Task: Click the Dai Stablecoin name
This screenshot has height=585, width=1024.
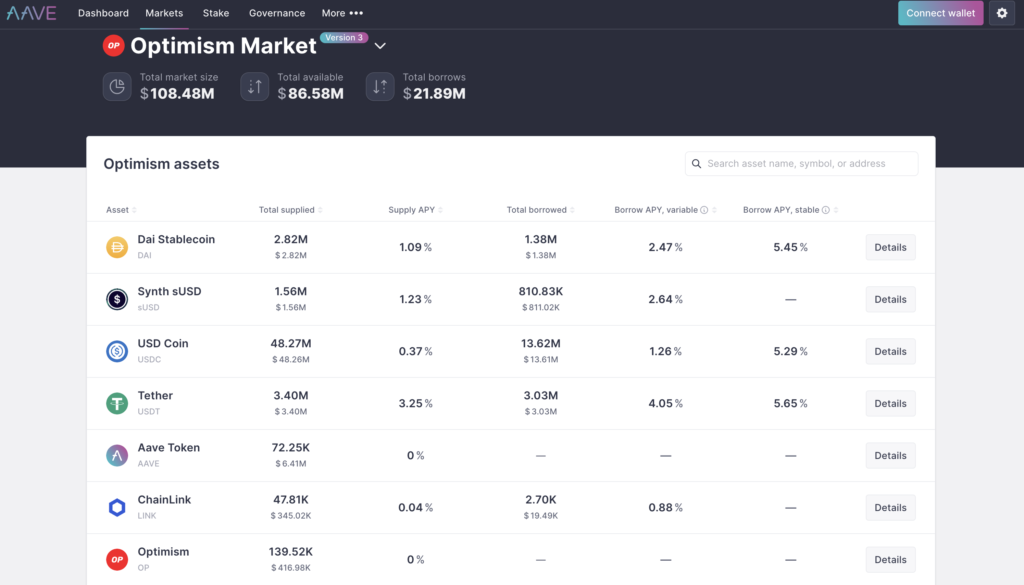Action: coord(176,240)
